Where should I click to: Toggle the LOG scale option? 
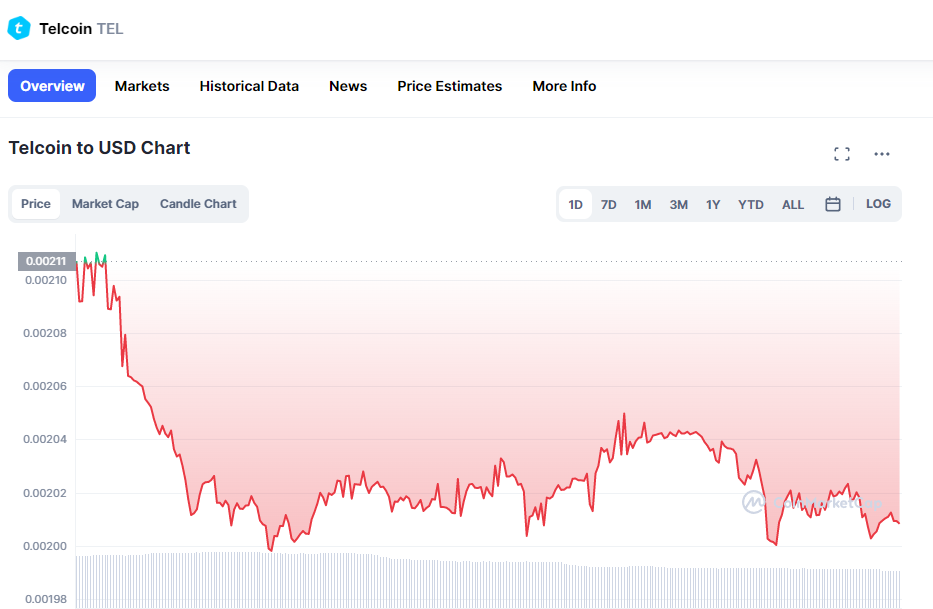click(x=878, y=204)
